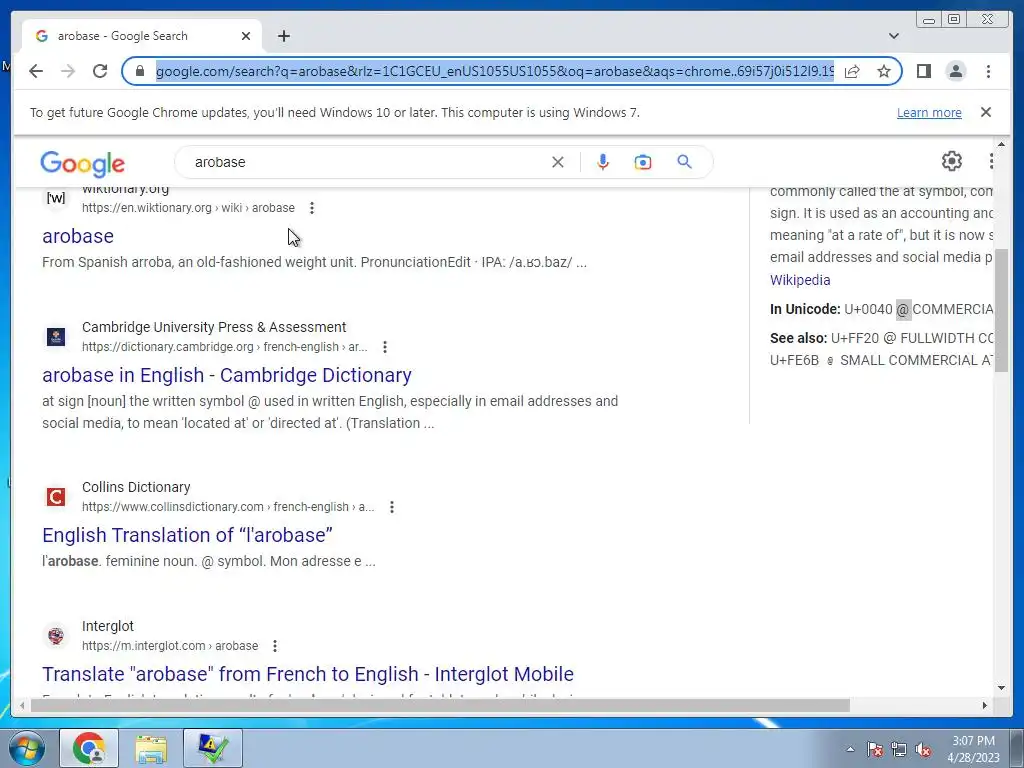Bookmark this tab with the star icon
The width and height of the screenshot is (1024, 768).
click(884, 71)
